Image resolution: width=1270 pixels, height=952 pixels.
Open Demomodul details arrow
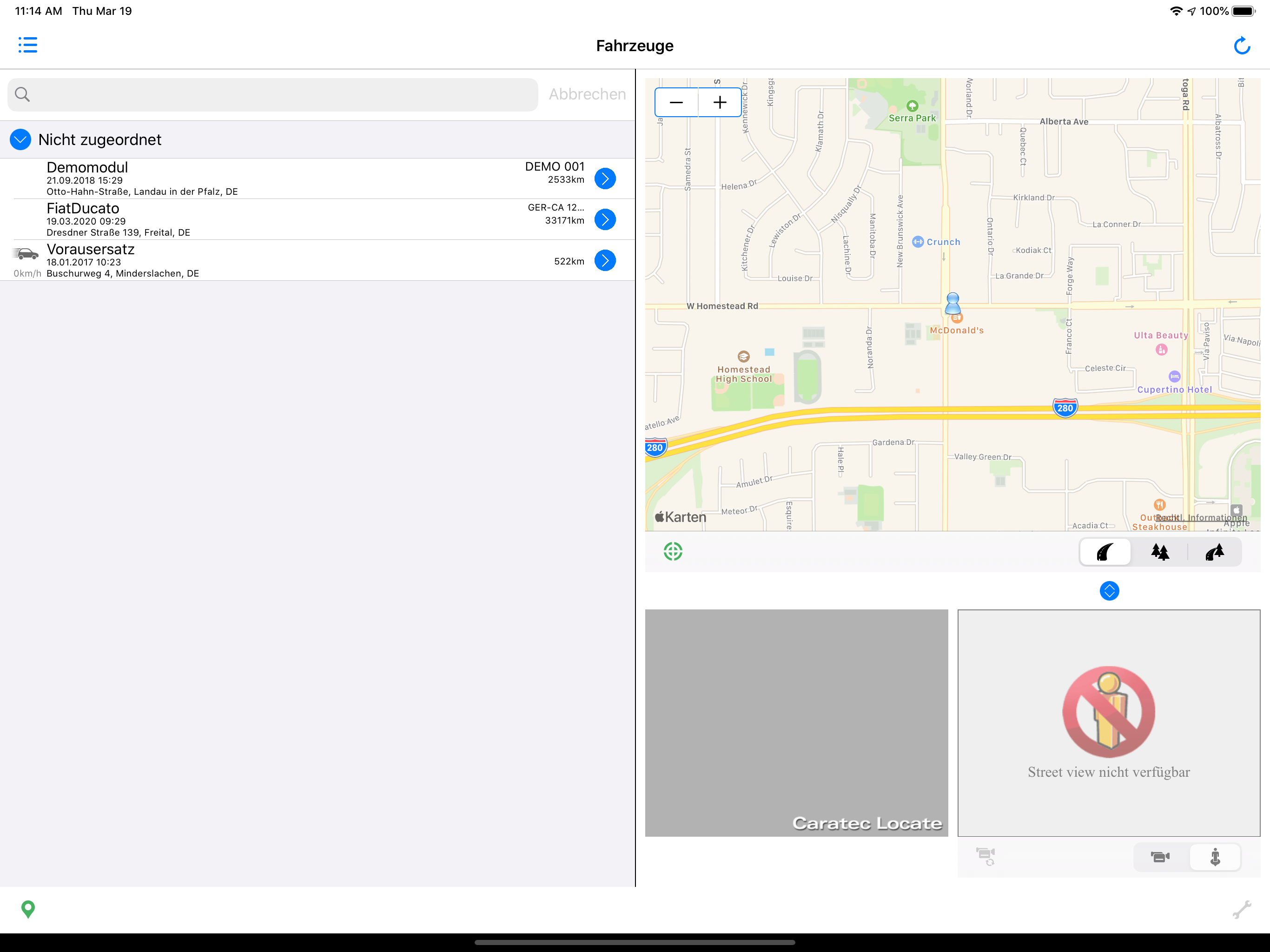pyautogui.click(x=605, y=178)
